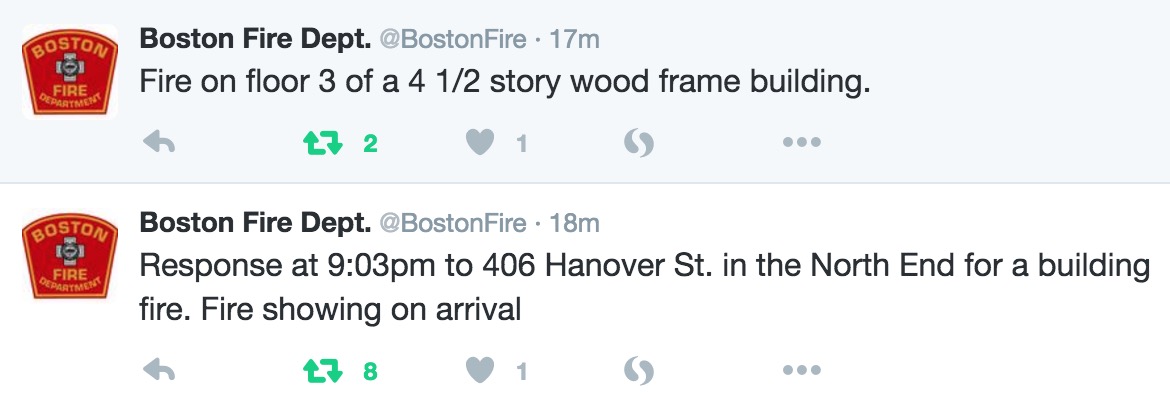Open Boston Fire Dept. name on bottom tweet
Viewport: 1170px width, 410px height.
pyautogui.click(x=255, y=222)
